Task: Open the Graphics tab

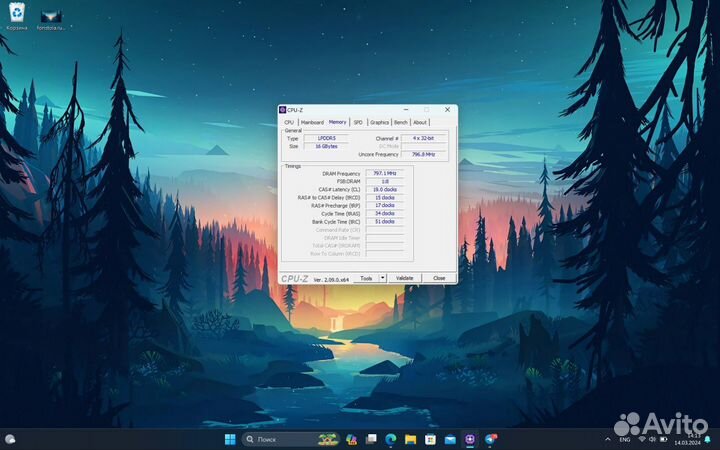Action: coord(379,122)
